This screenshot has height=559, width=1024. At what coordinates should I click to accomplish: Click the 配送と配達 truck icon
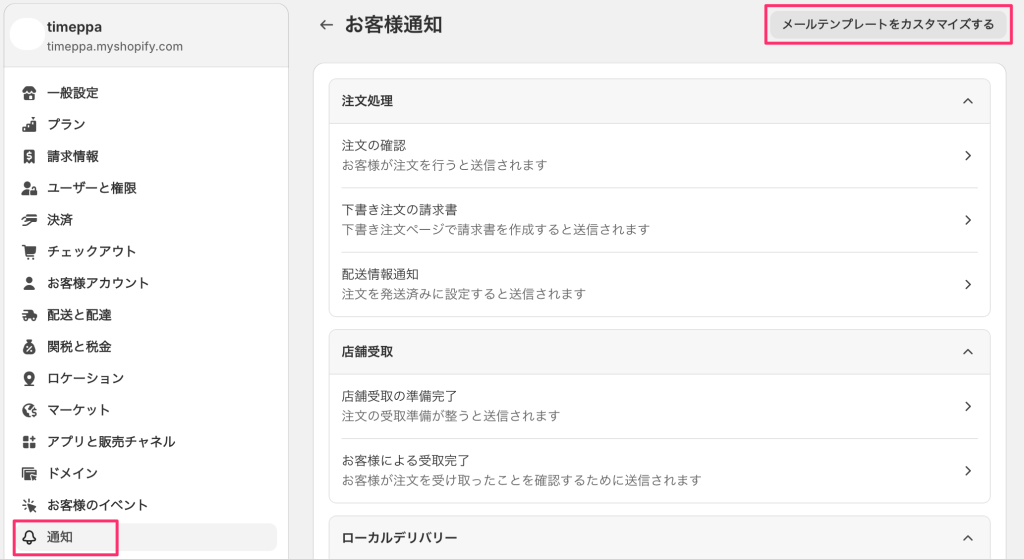click(29, 315)
